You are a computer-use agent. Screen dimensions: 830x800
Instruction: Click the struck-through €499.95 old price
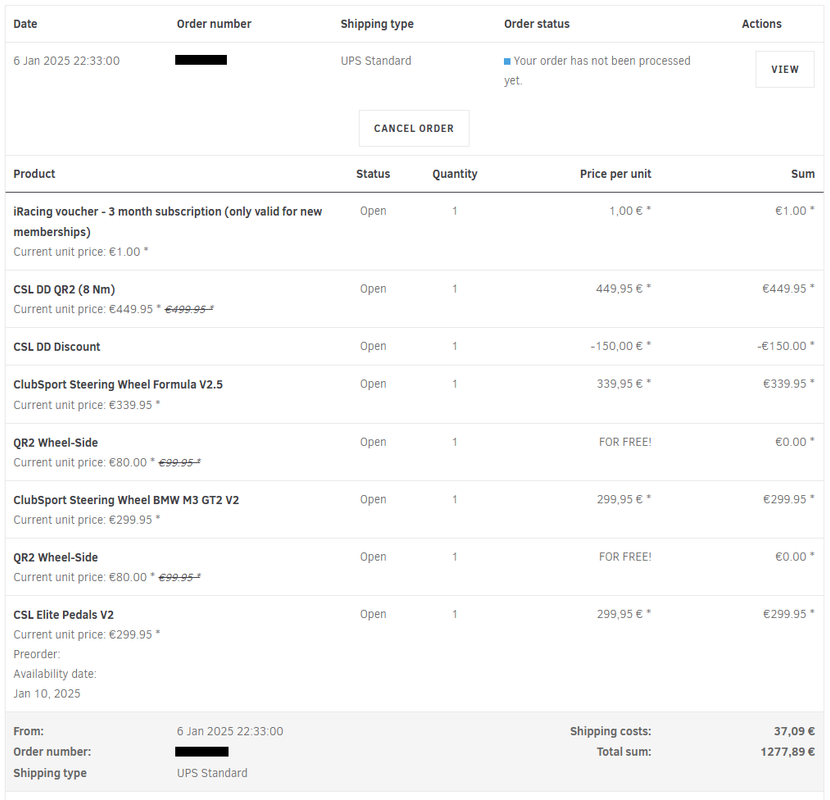(x=189, y=309)
